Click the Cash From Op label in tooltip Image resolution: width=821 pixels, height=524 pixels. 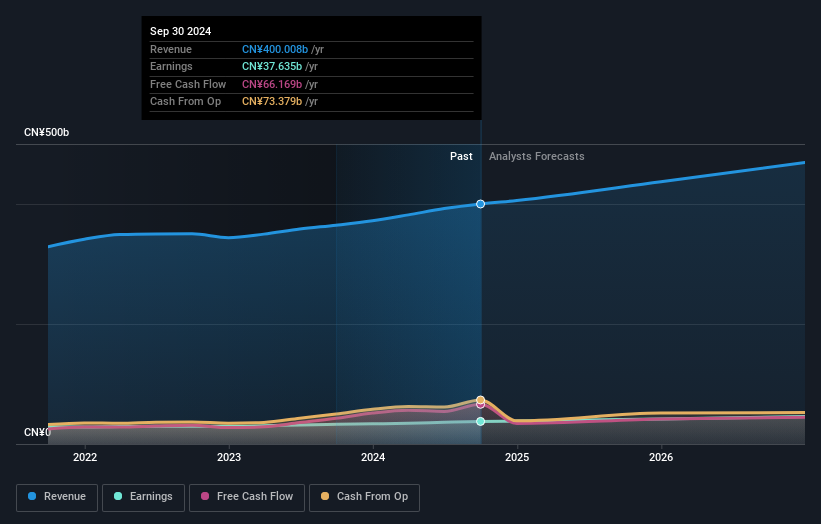(x=185, y=102)
